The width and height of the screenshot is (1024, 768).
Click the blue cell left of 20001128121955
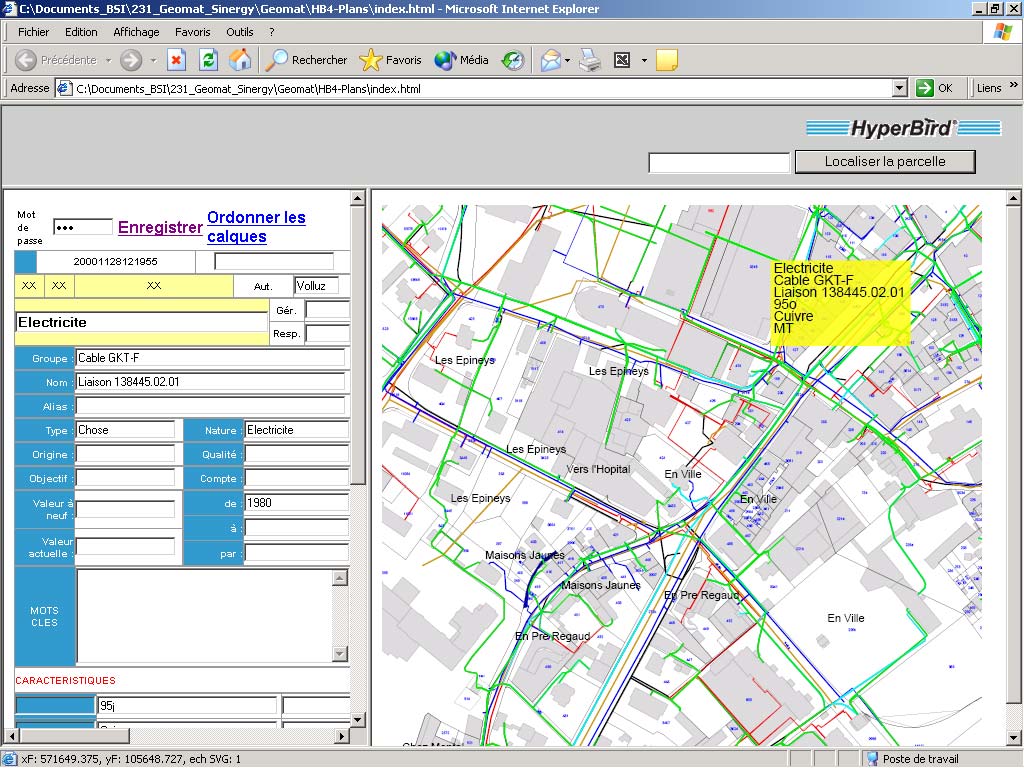tap(25, 261)
